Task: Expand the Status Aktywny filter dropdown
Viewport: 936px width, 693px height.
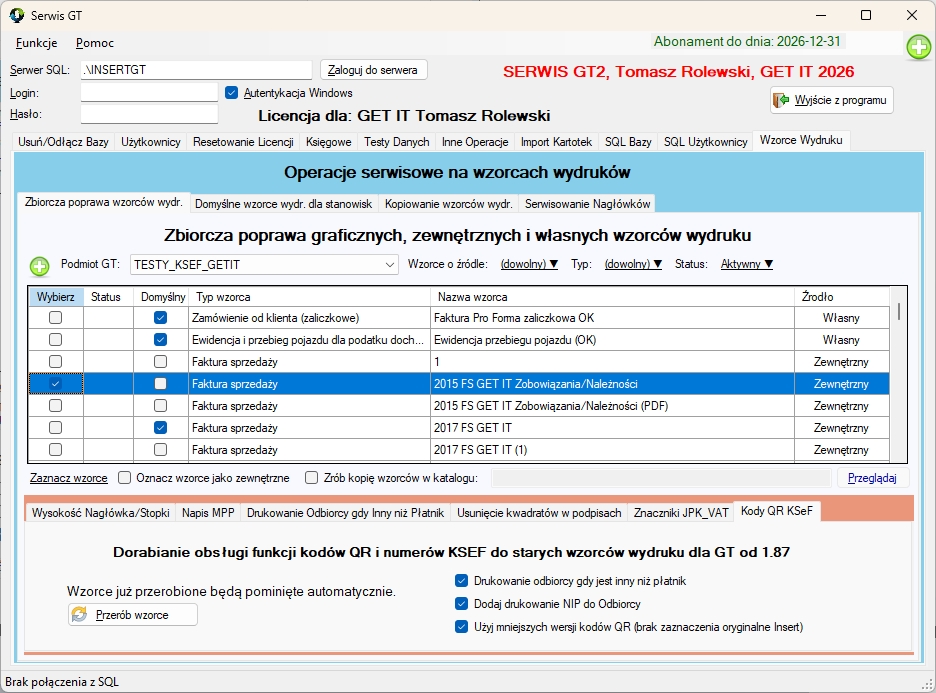Action: click(747, 265)
